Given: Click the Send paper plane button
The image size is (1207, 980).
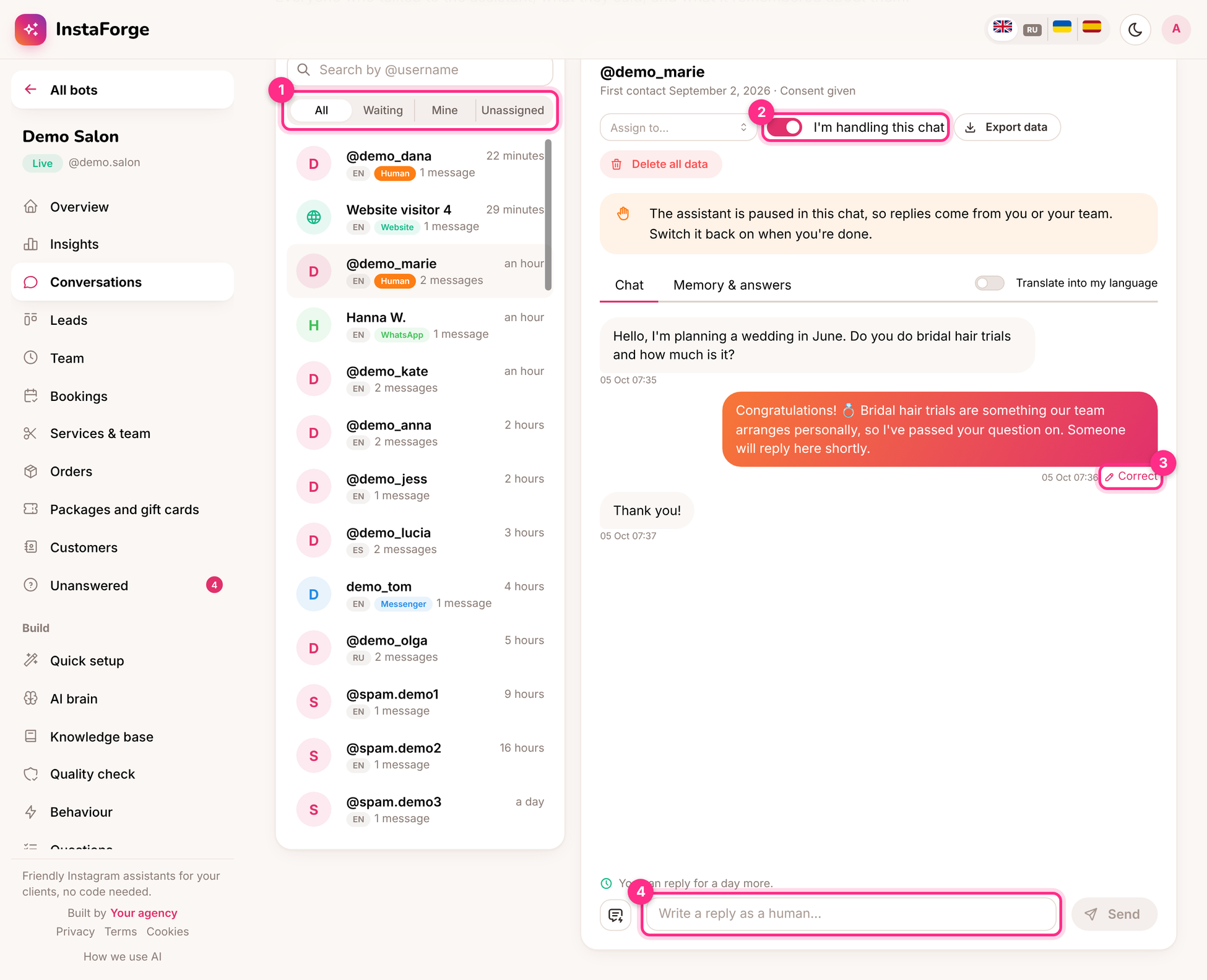Looking at the screenshot, I should (x=1114, y=914).
